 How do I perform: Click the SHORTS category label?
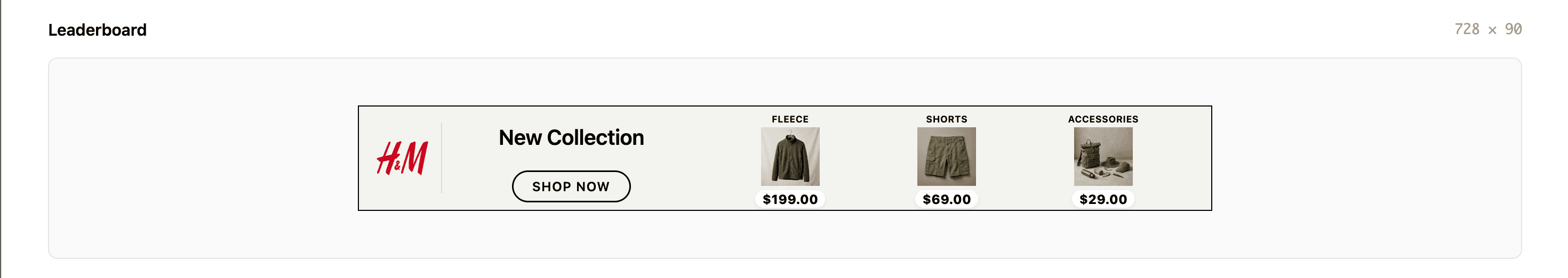pyautogui.click(x=946, y=119)
